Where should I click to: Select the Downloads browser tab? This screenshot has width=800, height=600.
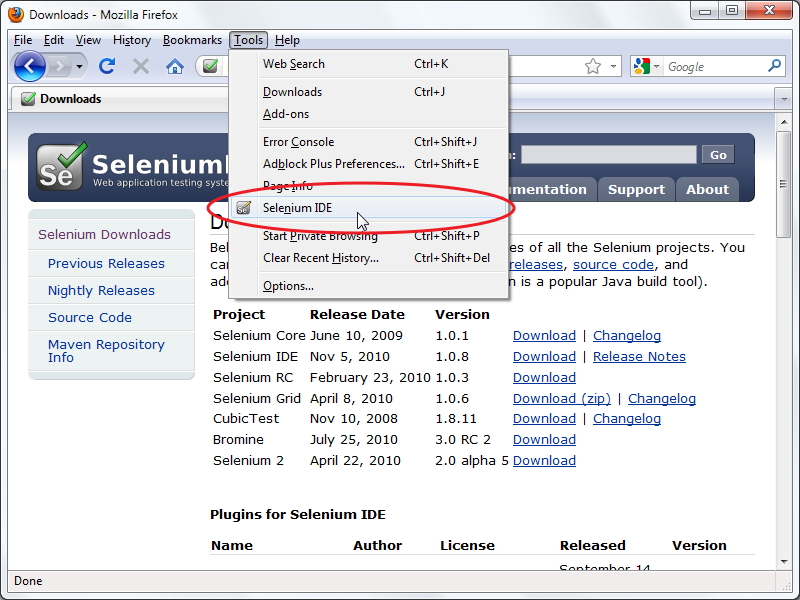[119, 99]
